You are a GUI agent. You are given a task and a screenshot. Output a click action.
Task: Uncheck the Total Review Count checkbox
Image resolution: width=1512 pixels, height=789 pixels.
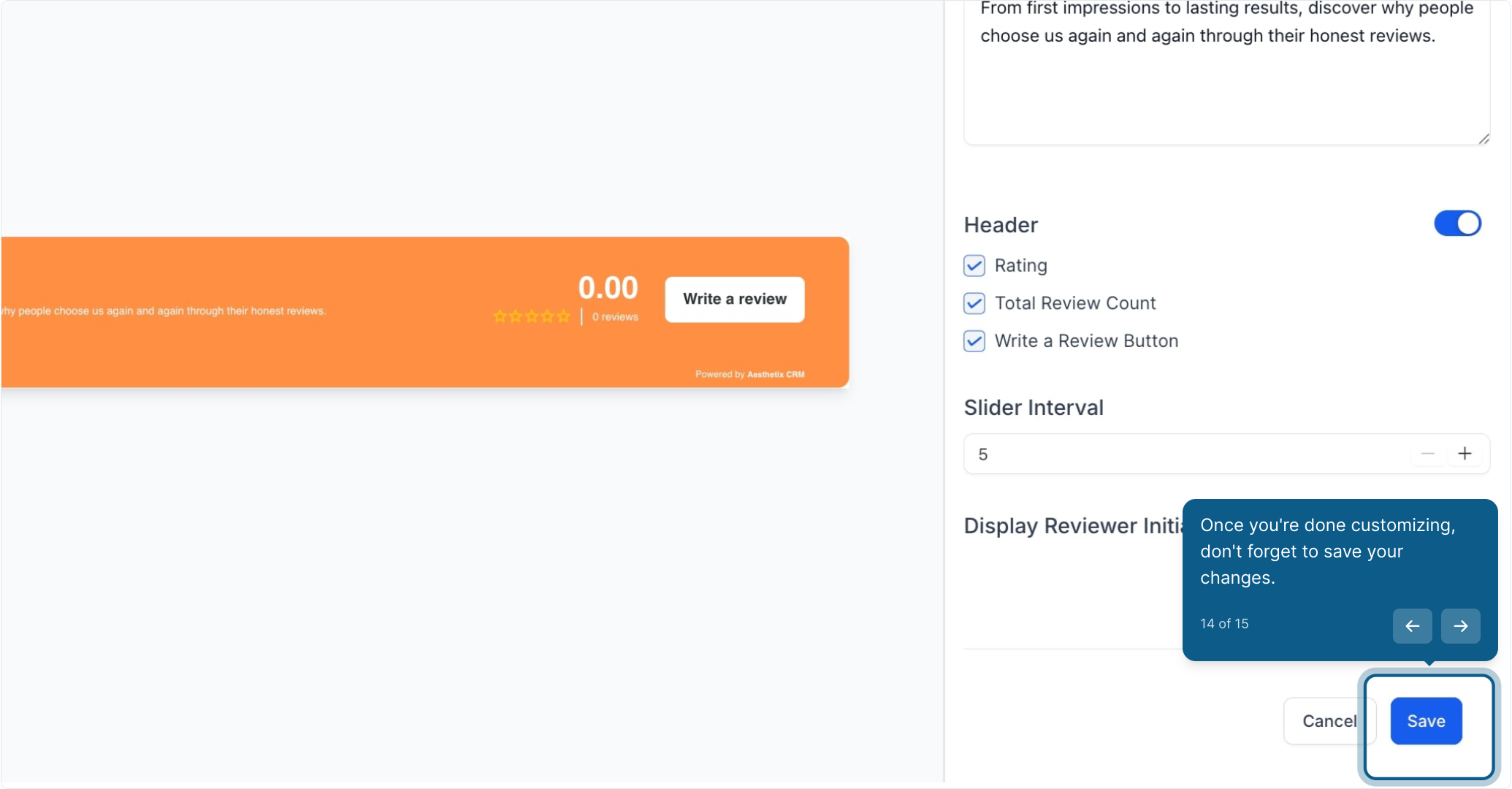coord(974,303)
